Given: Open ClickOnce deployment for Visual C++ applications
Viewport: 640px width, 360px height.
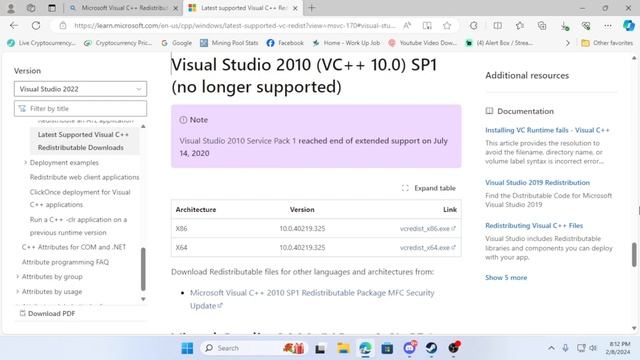Looking at the screenshot, I should pyautogui.click(x=80, y=198).
